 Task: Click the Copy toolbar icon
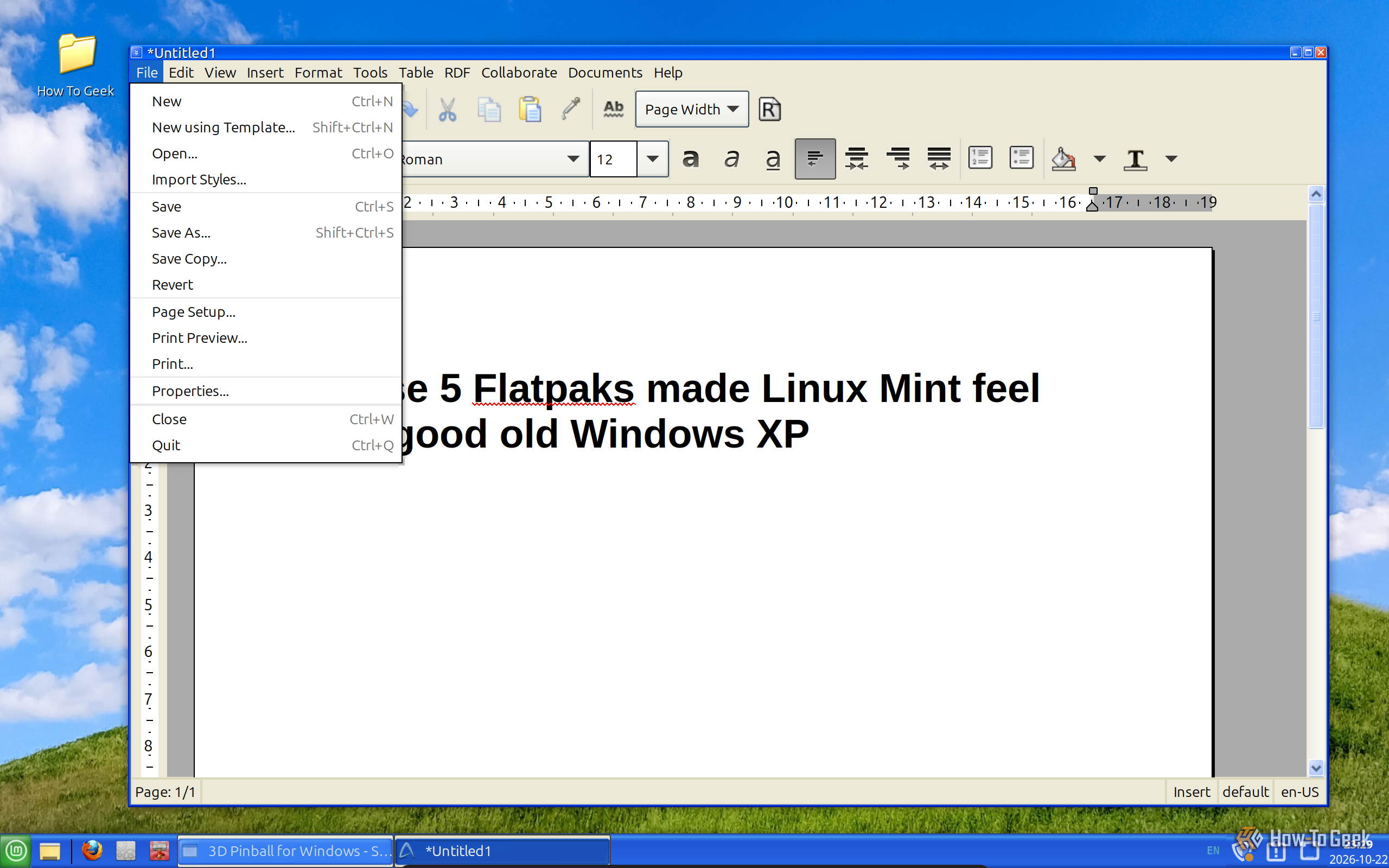[489, 109]
